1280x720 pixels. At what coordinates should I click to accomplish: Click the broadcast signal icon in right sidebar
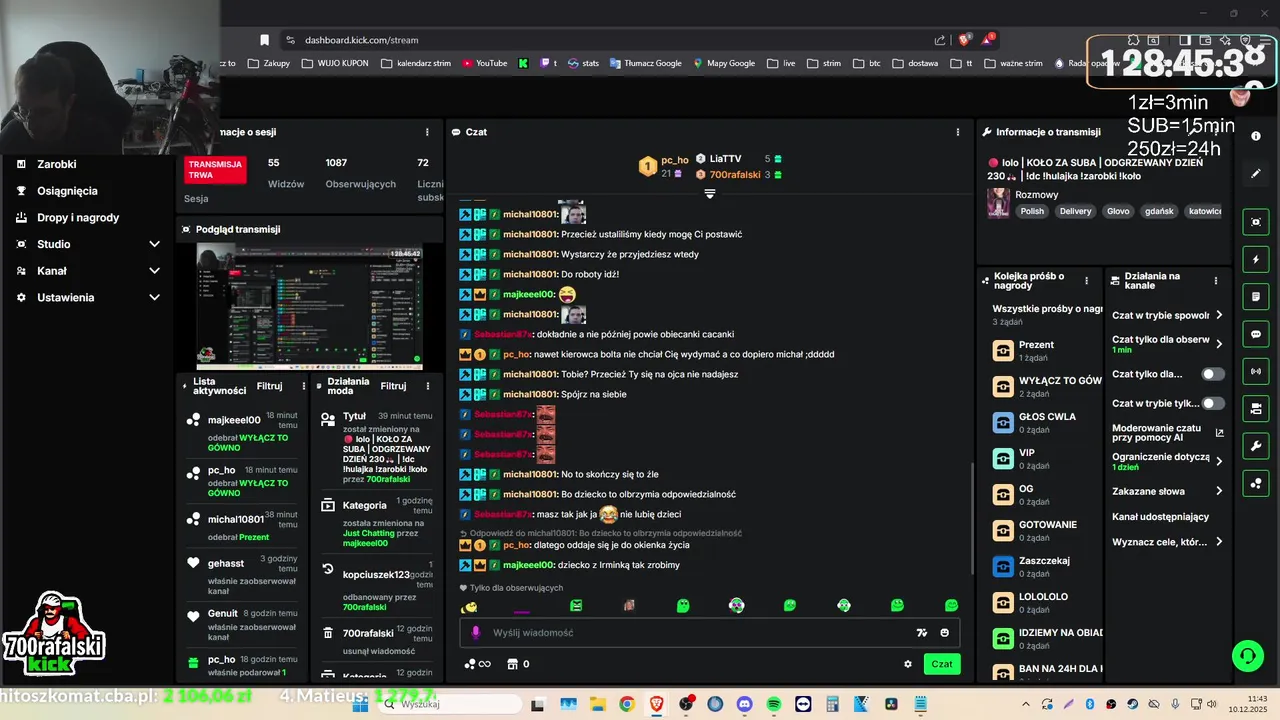pos(1256,371)
